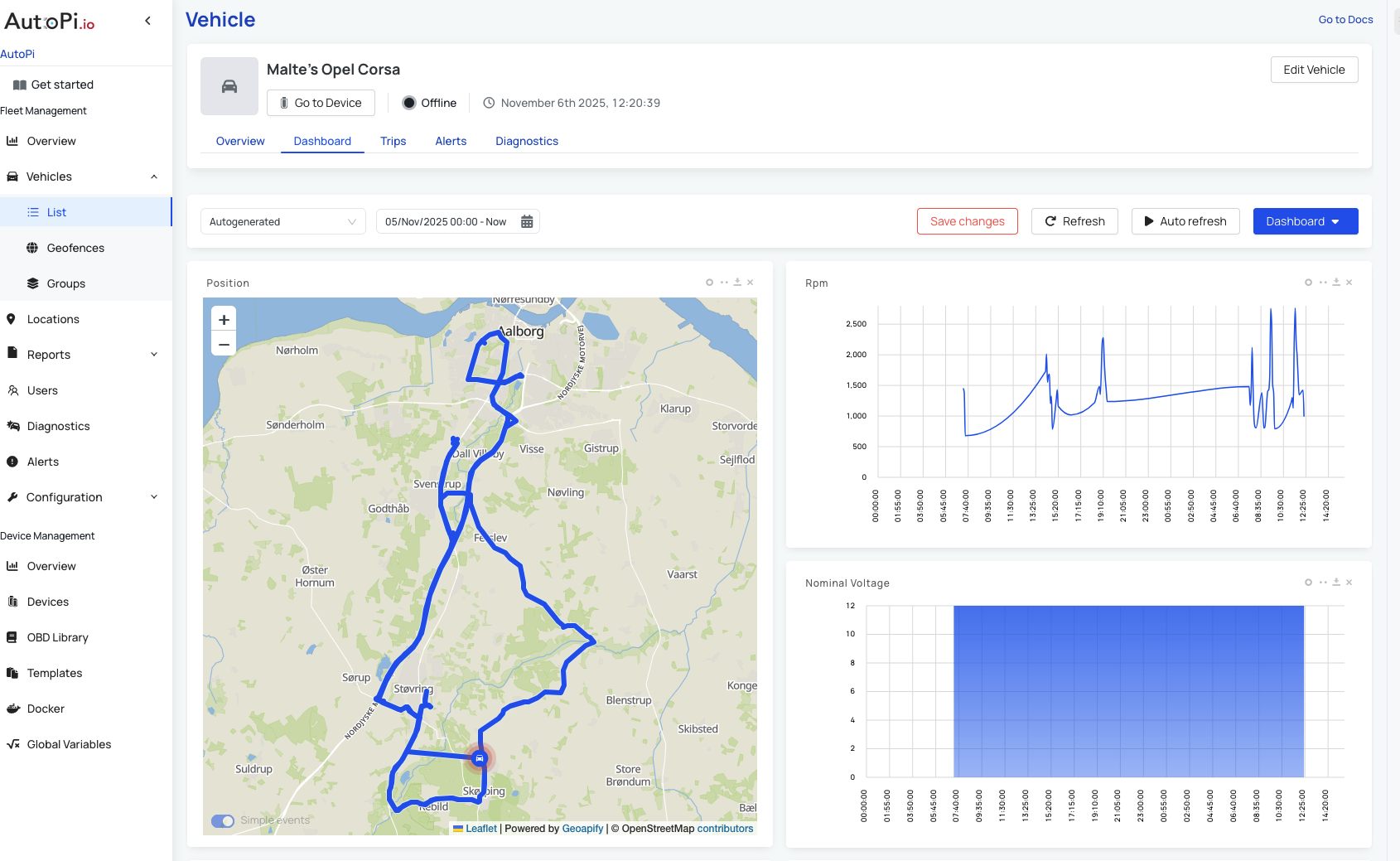Open more options on the Nominal Voltage widget
Screen dimensions: 1400x861
click(1322, 582)
